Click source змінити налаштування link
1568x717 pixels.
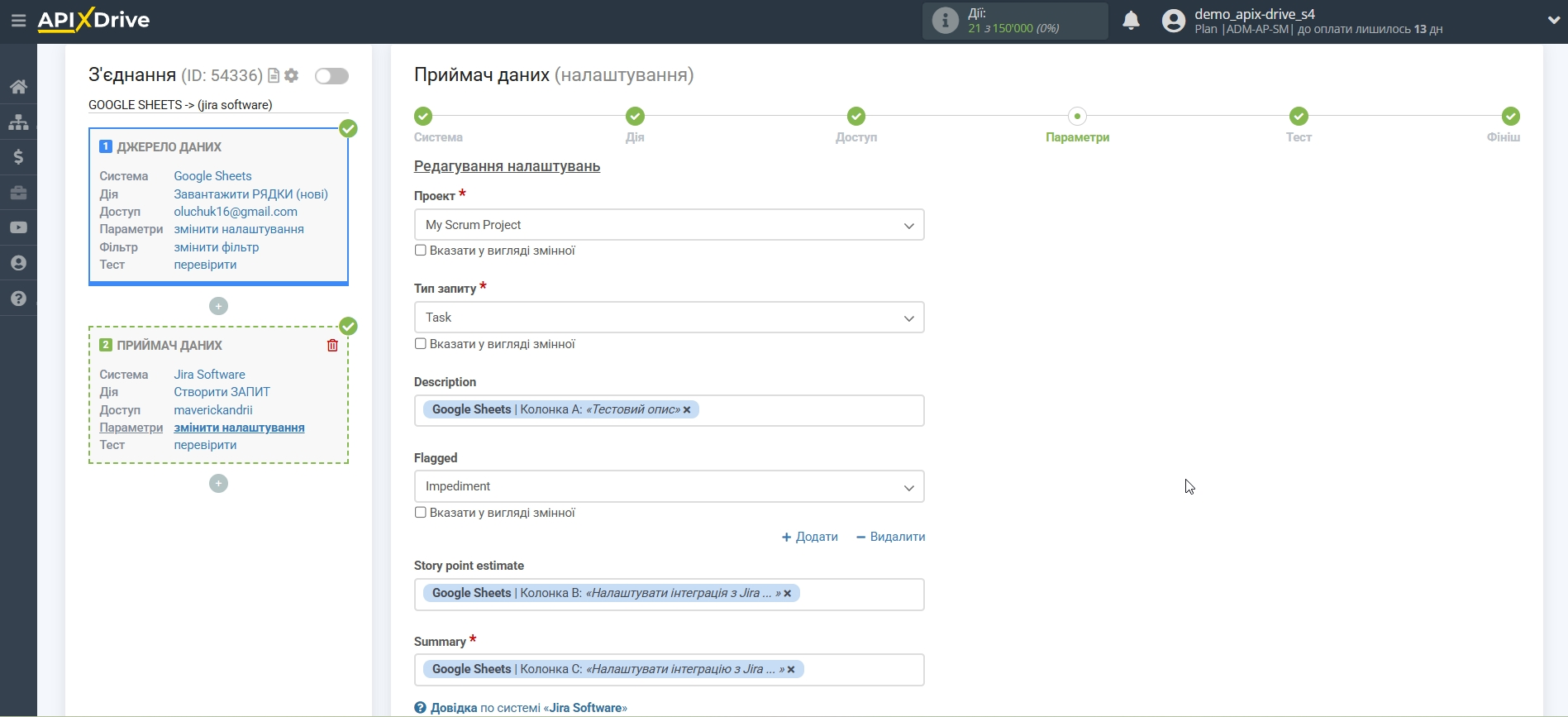(x=239, y=229)
